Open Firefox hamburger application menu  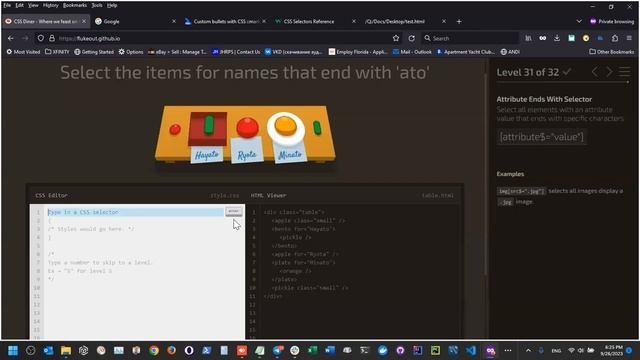[629, 38]
